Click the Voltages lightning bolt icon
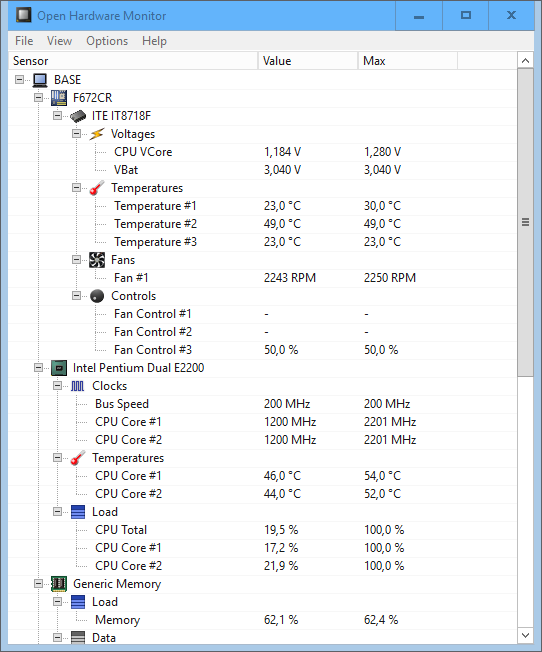Viewport: 542px width, 652px height. [97, 134]
